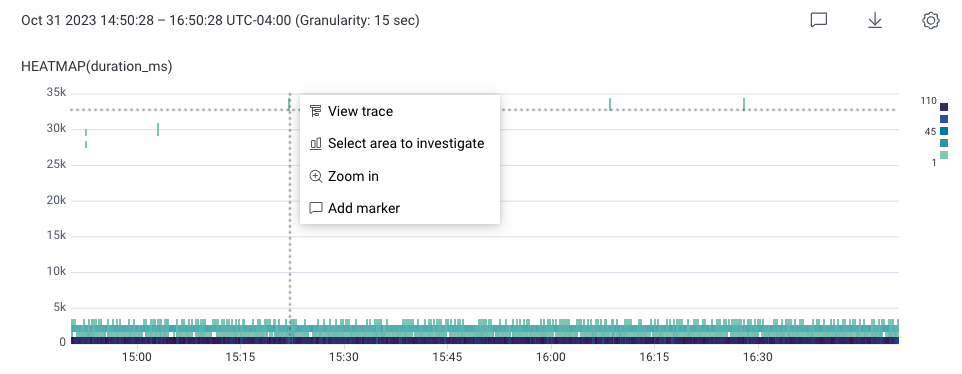Click the 15:15 x-axis label
Image resolution: width=962 pixels, height=374 pixels.
[240, 356]
